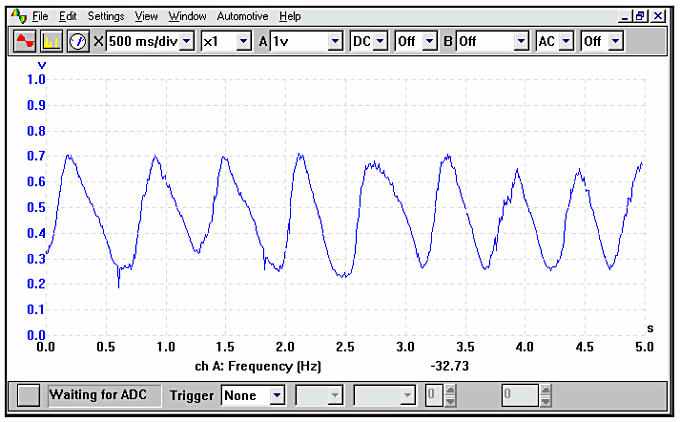Click the spectrum analyzer view icon
680x422 pixels.
pyautogui.click(x=51, y=41)
